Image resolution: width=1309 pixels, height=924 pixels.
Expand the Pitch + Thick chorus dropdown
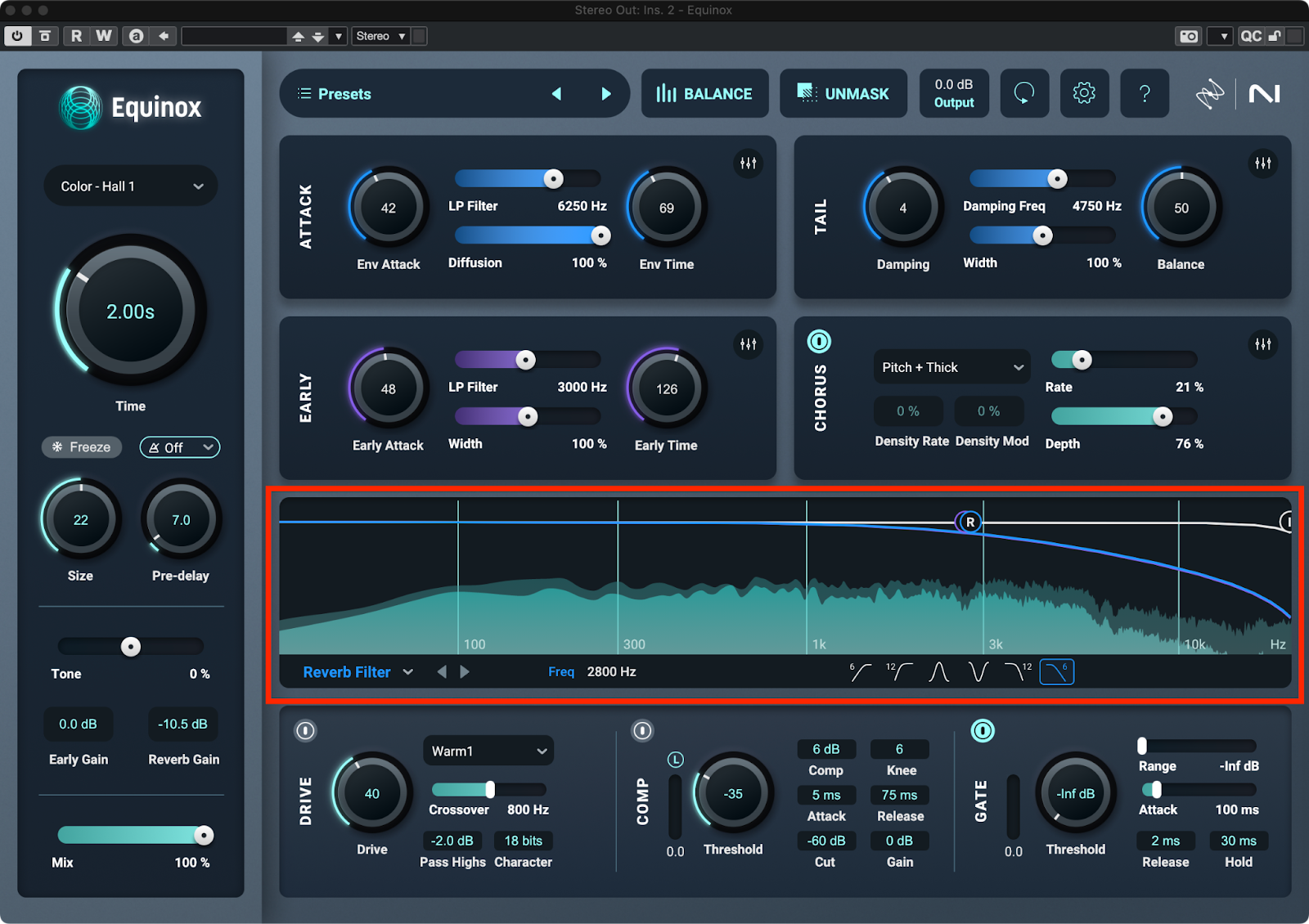tap(951, 367)
